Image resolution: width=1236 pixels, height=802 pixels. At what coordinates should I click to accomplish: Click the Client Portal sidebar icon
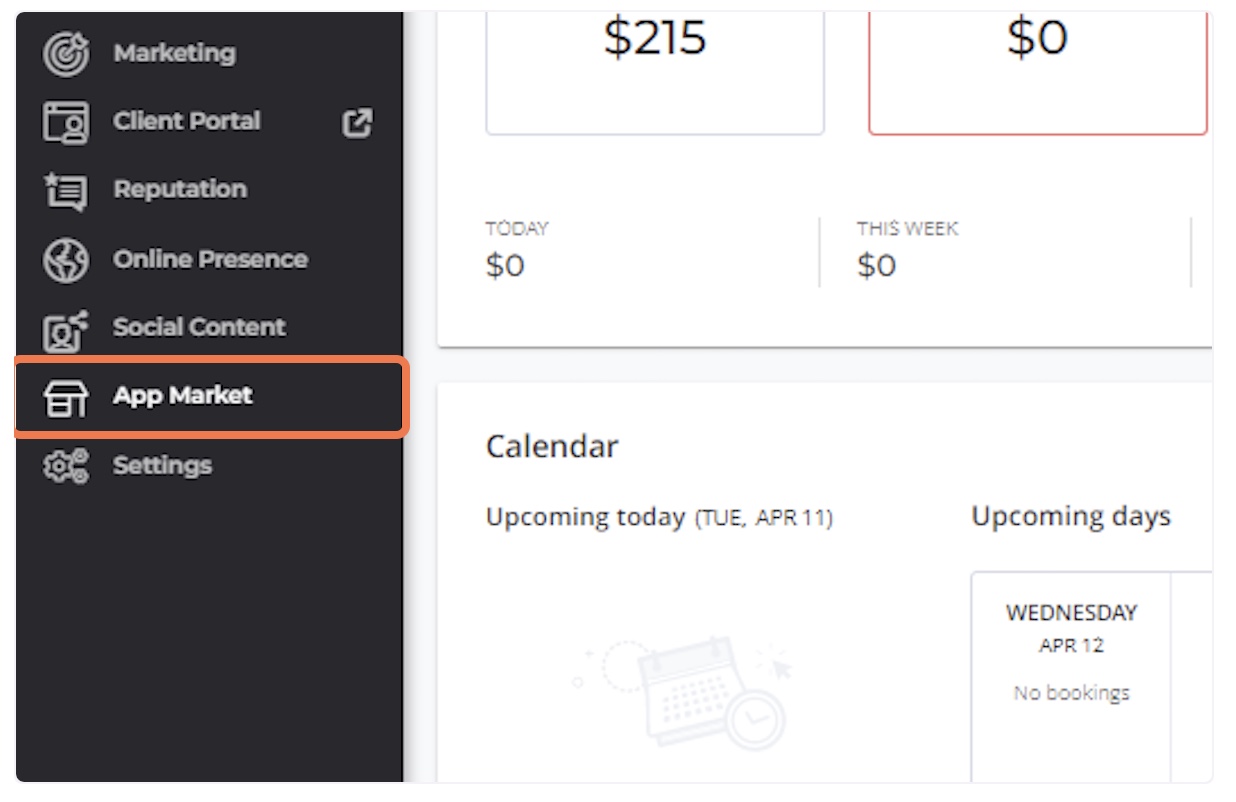(x=66, y=122)
